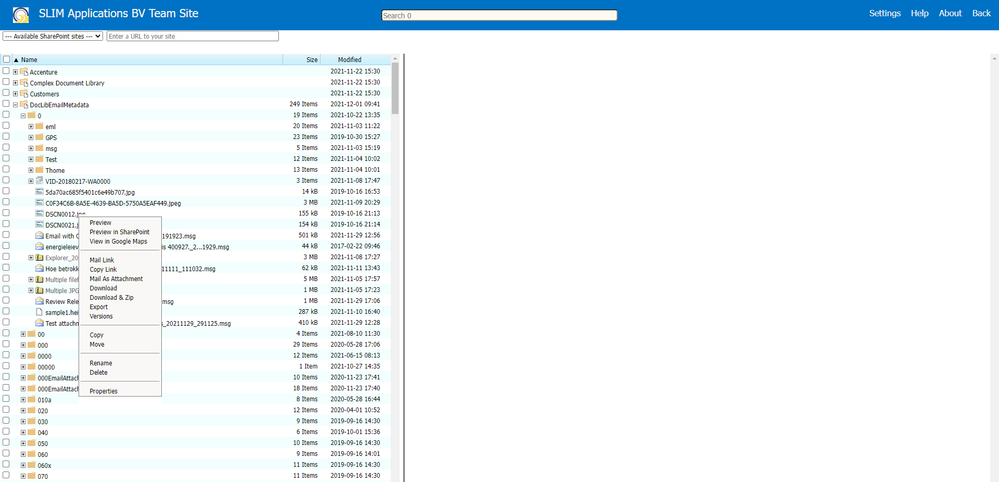Select Download & Zip menu entry
Screen dimensions: 999x482
pos(111,297)
